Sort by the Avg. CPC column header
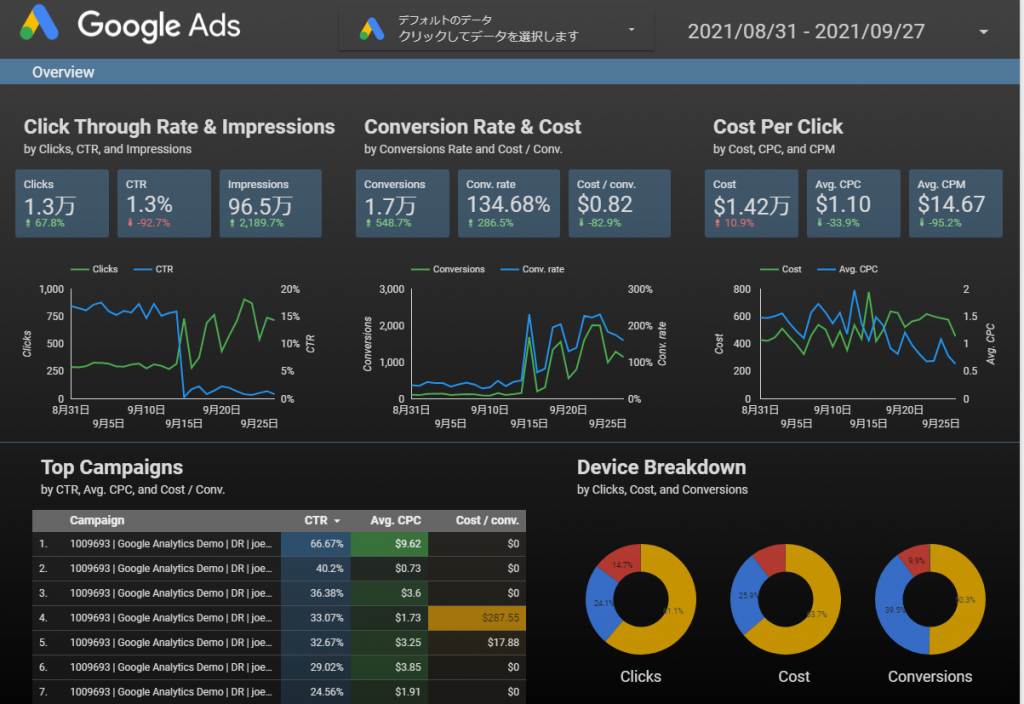Image resolution: width=1024 pixels, height=704 pixels. [395, 520]
